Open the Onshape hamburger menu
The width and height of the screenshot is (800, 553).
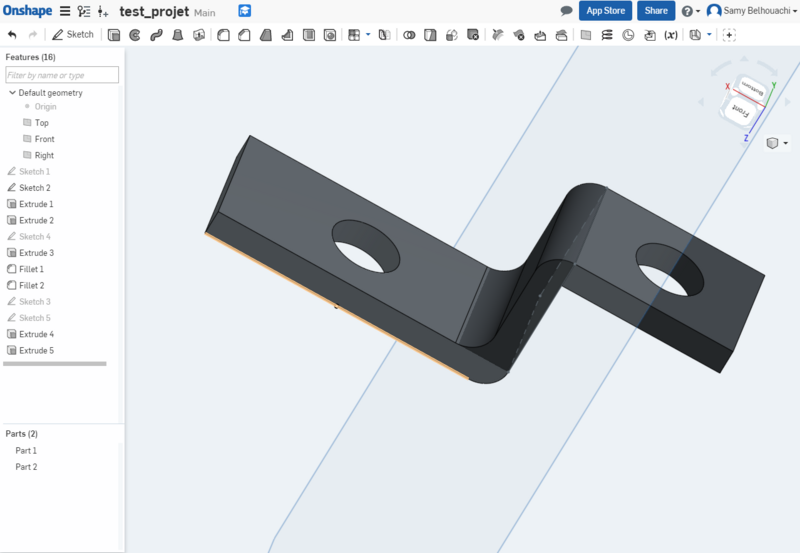pos(65,11)
